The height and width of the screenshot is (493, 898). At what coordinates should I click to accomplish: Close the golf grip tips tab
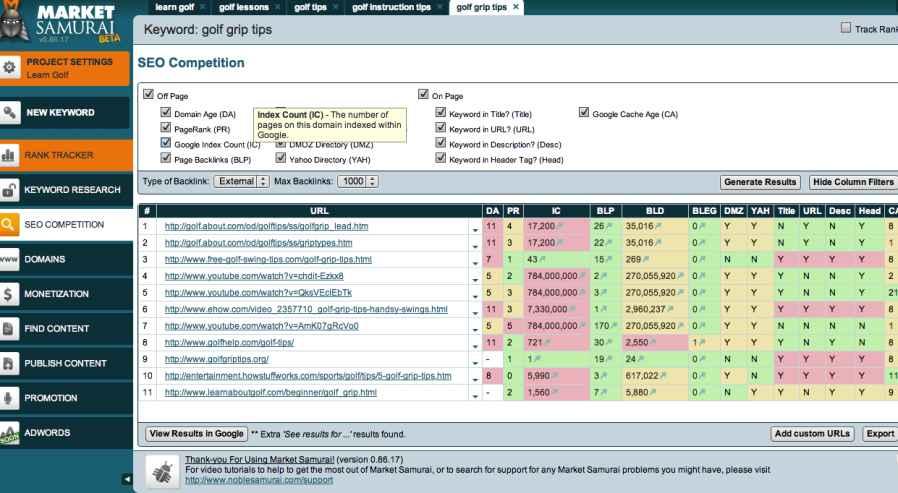516,7
